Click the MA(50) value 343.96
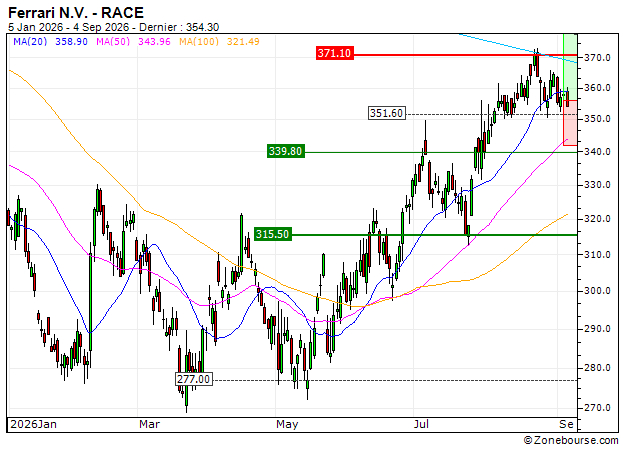This screenshot has height=450, width=625. coord(154,41)
